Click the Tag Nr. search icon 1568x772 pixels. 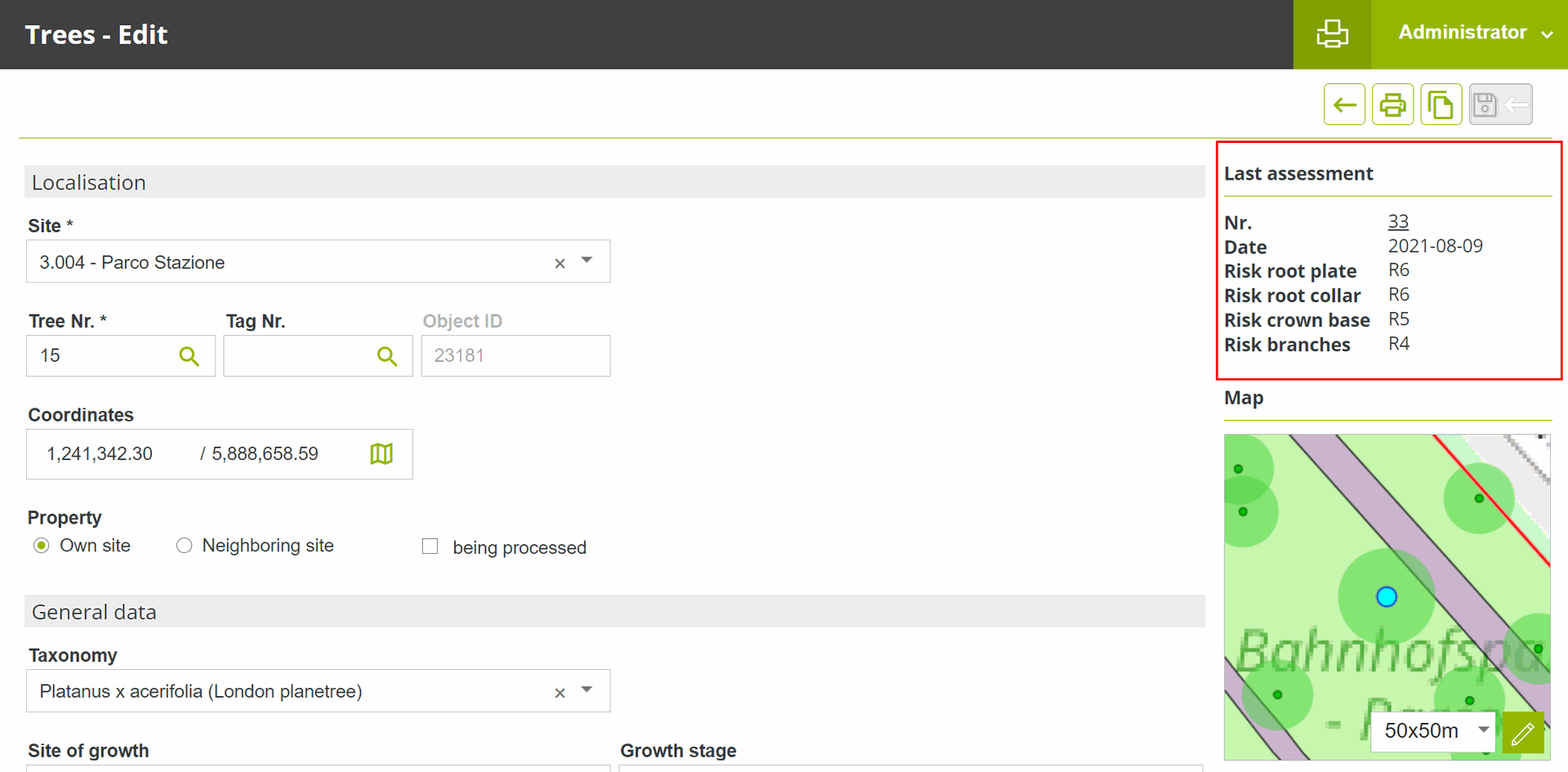click(x=387, y=356)
